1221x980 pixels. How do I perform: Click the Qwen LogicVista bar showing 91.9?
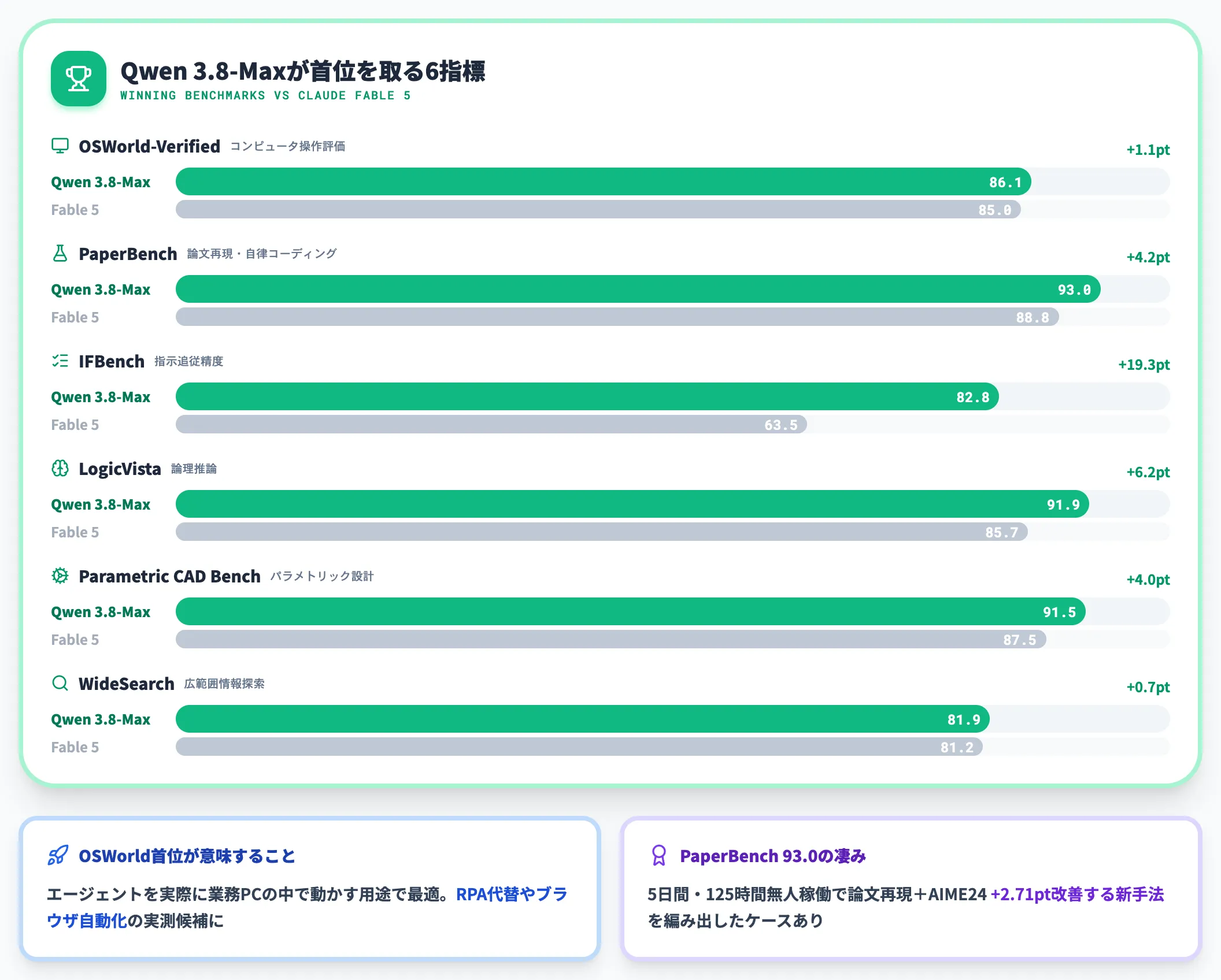click(632, 504)
